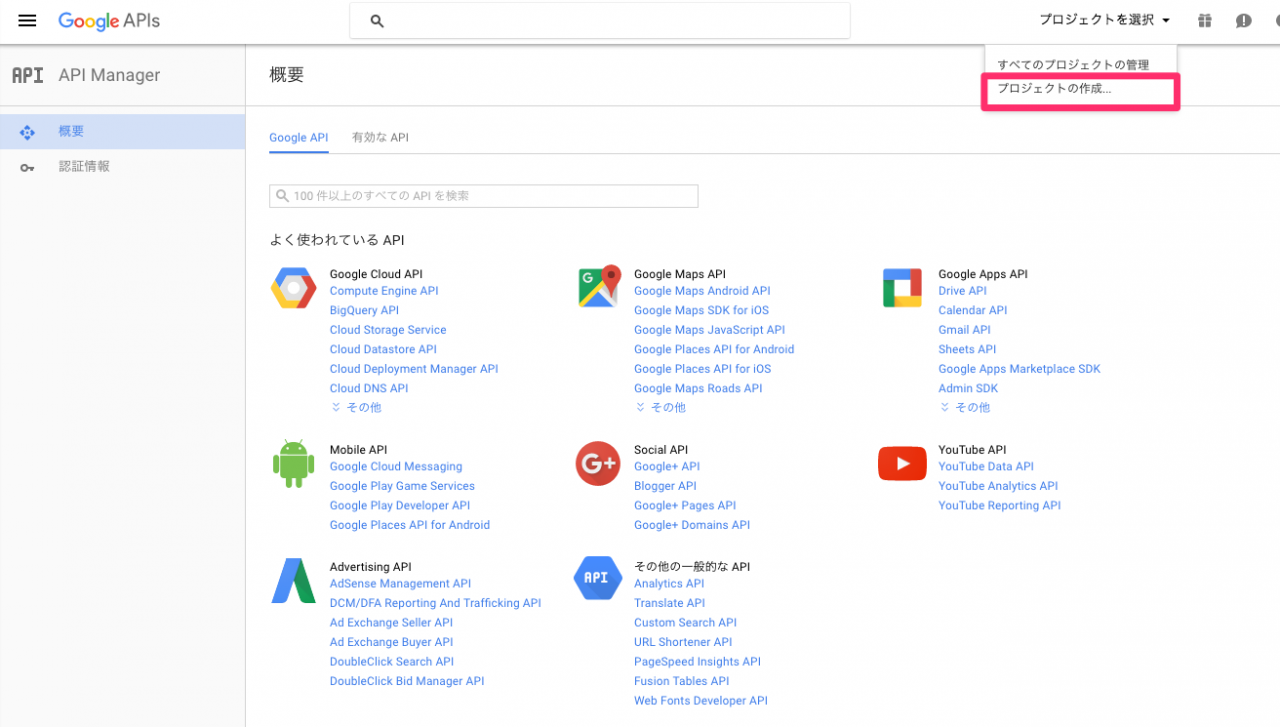Viewport: 1280px width, 727px height.
Task: Open Cloud Storage Service link
Action: tap(388, 330)
